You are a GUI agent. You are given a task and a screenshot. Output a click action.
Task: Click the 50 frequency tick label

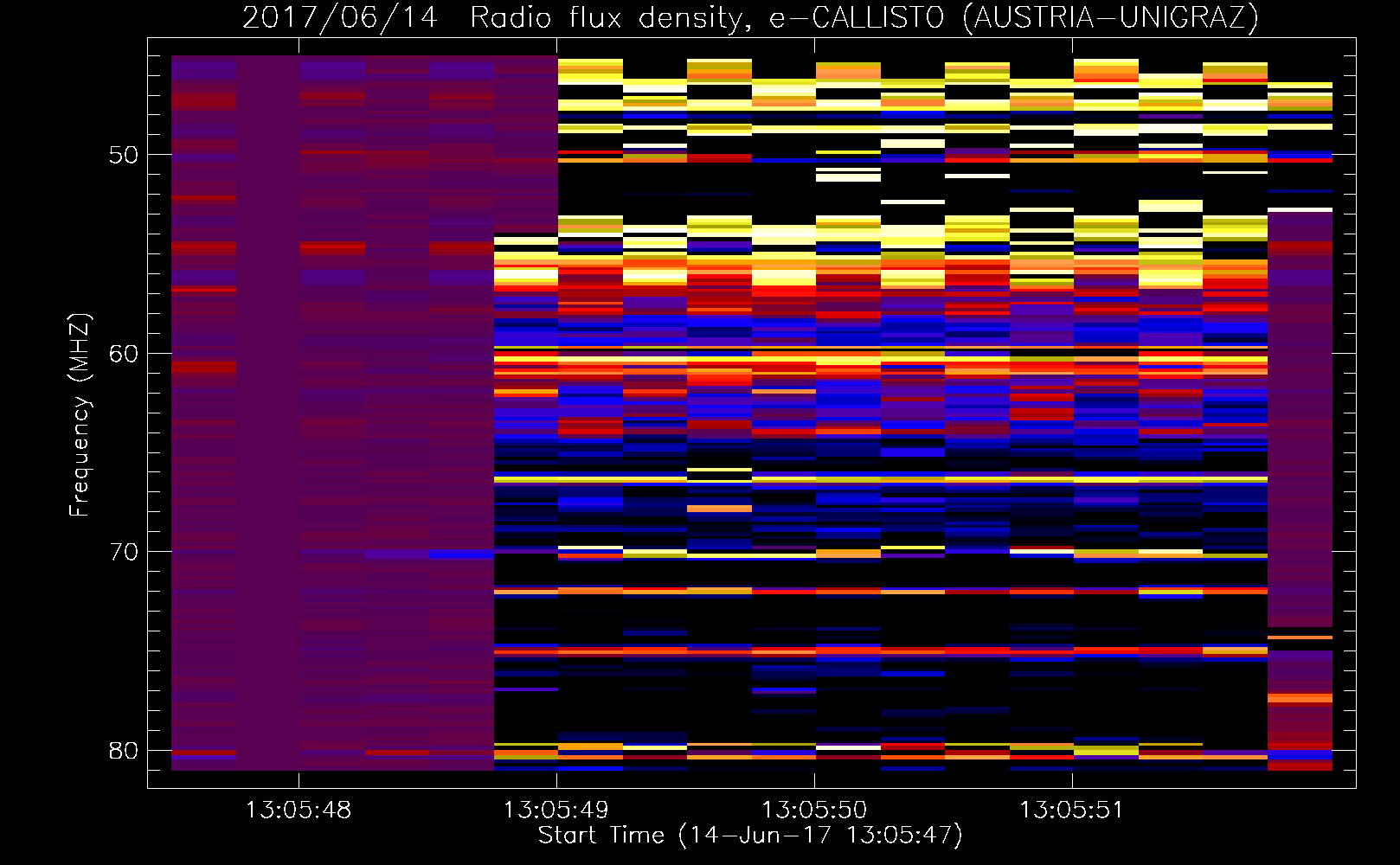[x=124, y=156]
